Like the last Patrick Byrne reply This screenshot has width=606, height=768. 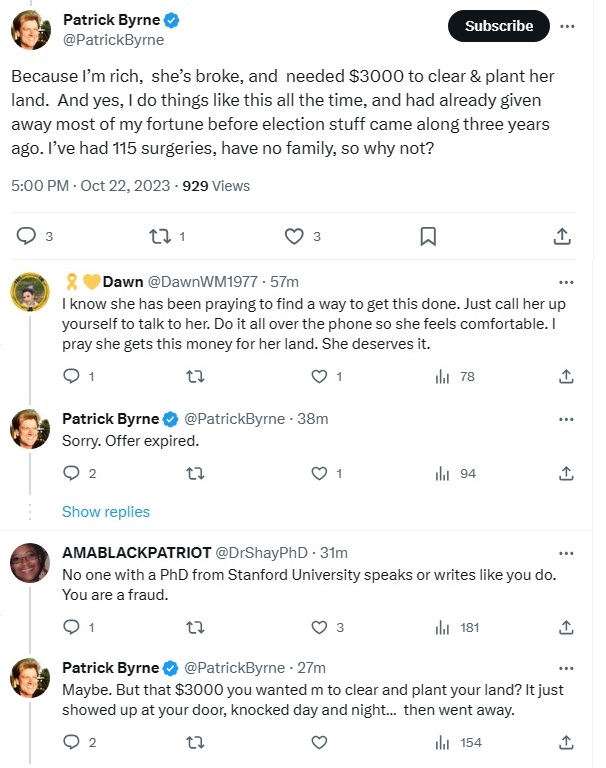tap(319, 743)
